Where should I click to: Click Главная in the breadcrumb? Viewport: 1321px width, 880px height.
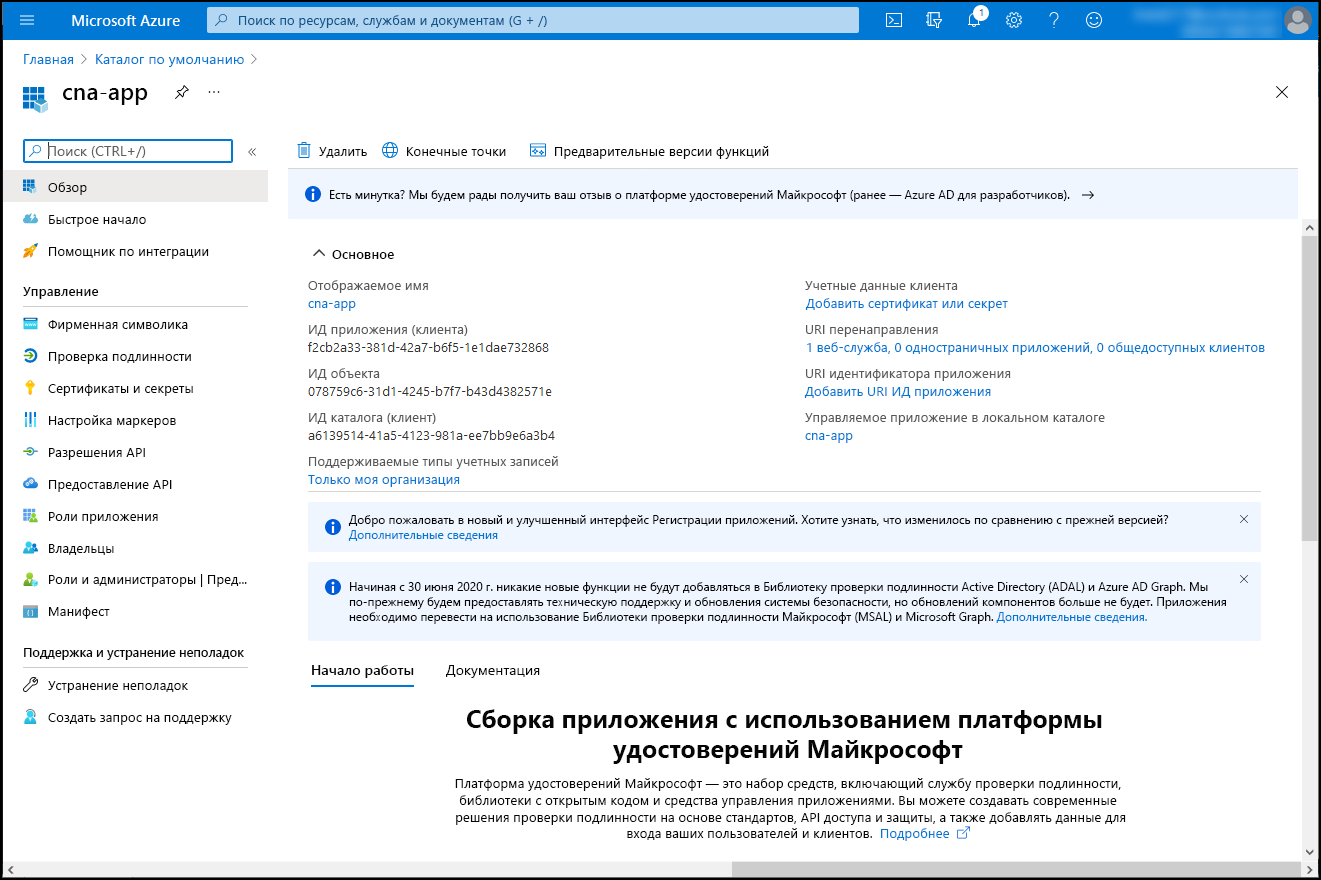click(x=48, y=59)
